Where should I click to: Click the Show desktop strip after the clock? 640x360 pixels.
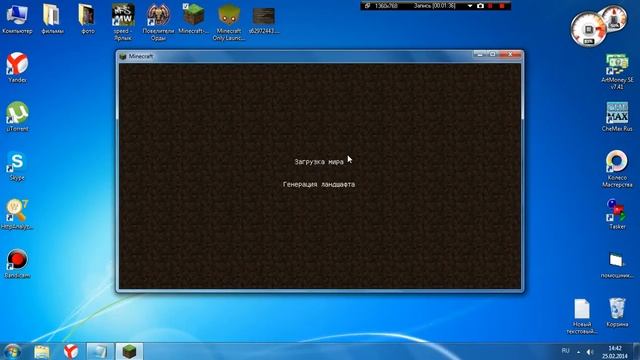[637, 351]
